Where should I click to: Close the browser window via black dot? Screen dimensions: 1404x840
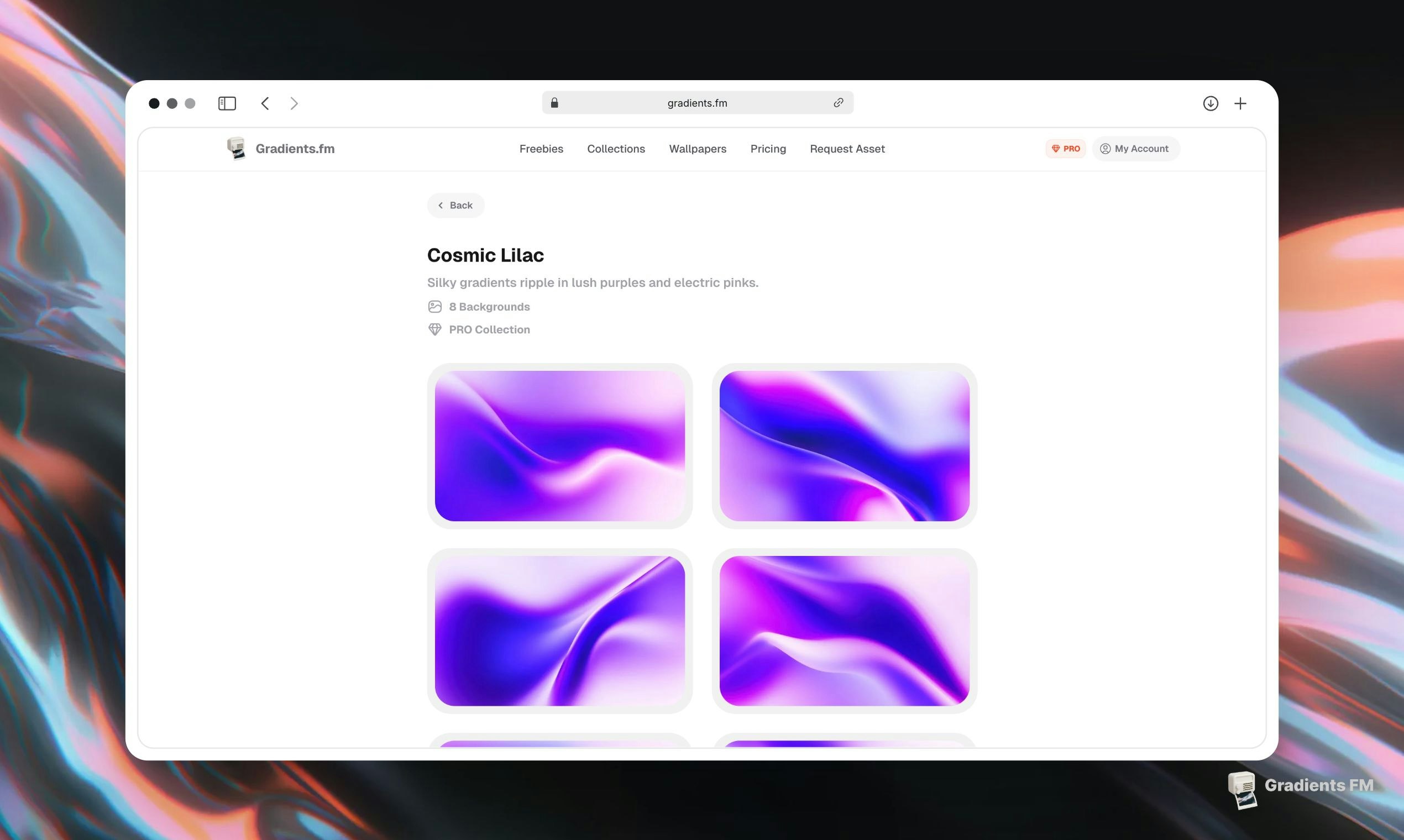tap(154, 103)
